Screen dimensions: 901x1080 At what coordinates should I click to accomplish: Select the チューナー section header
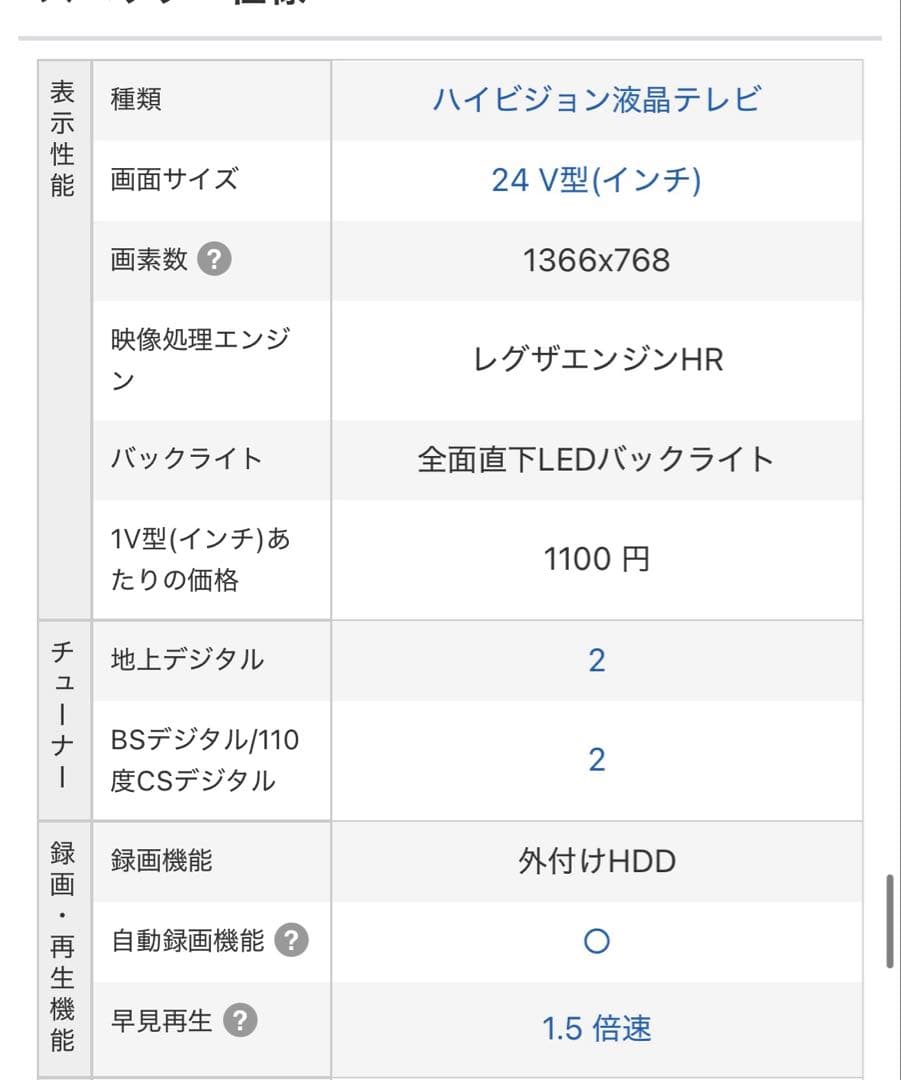coord(63,718)
